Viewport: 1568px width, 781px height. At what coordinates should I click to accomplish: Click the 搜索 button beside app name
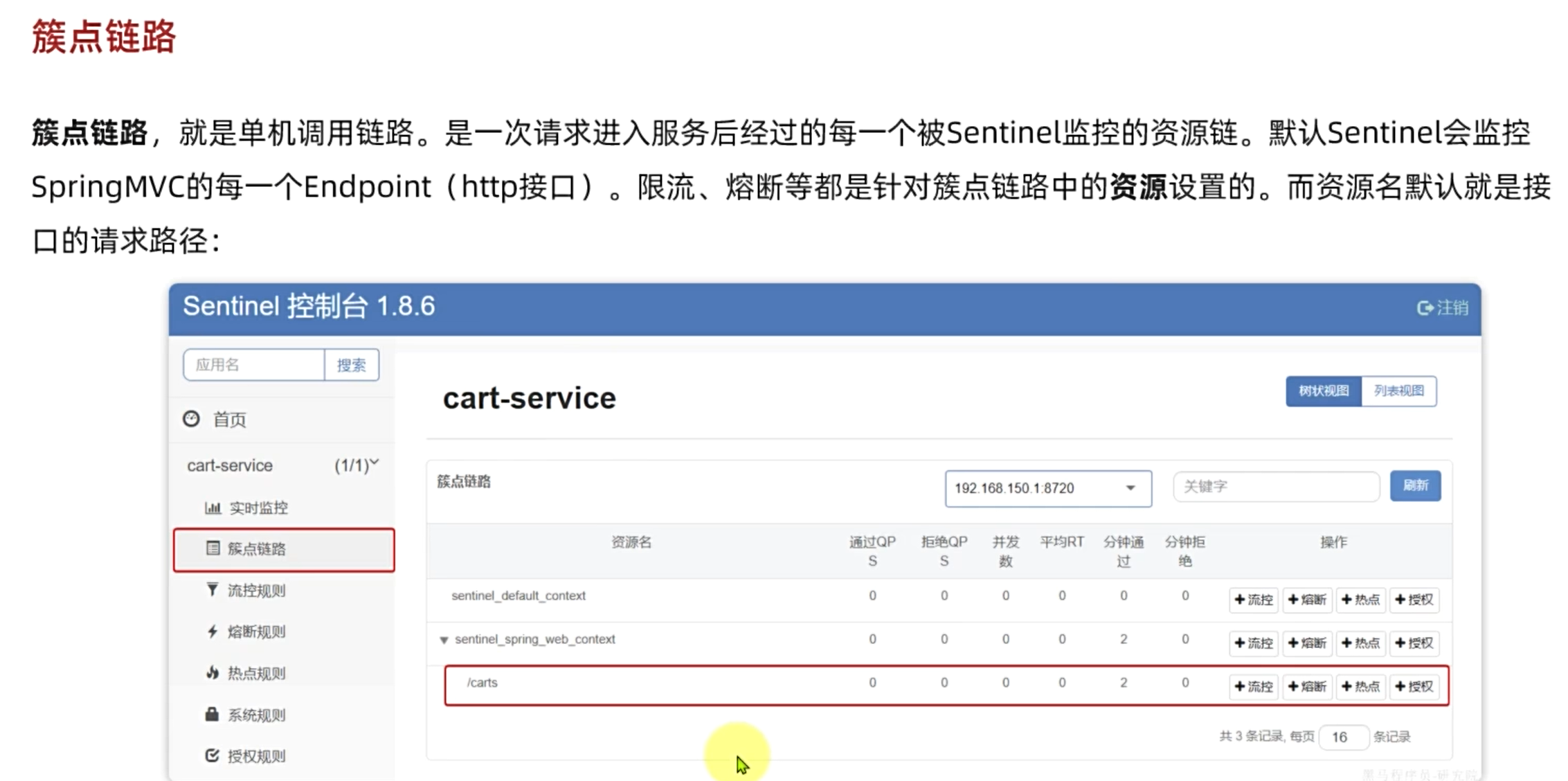[x=351, y=365]
